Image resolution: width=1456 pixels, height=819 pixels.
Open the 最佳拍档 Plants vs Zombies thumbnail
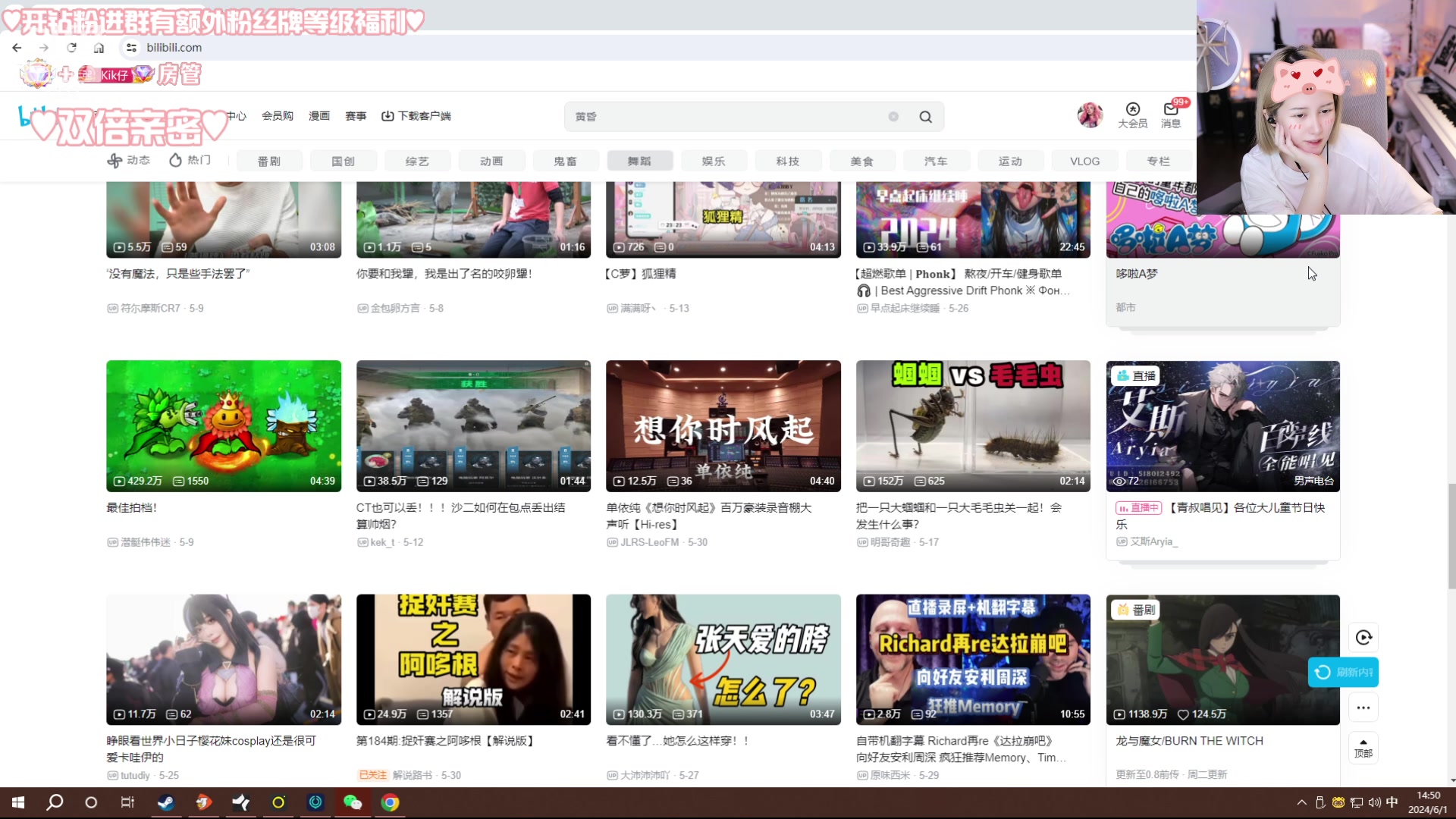[x=224, y=426]
